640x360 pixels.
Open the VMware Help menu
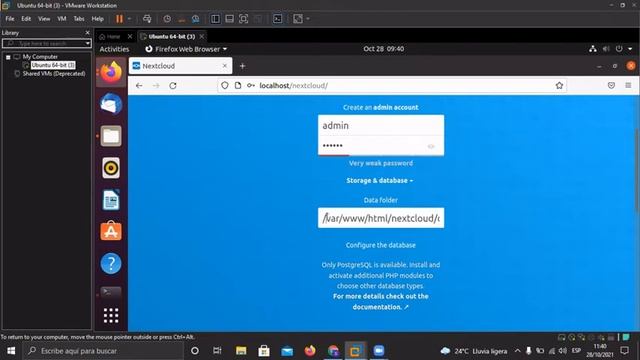pyautogui.click(x=97, y=19)
